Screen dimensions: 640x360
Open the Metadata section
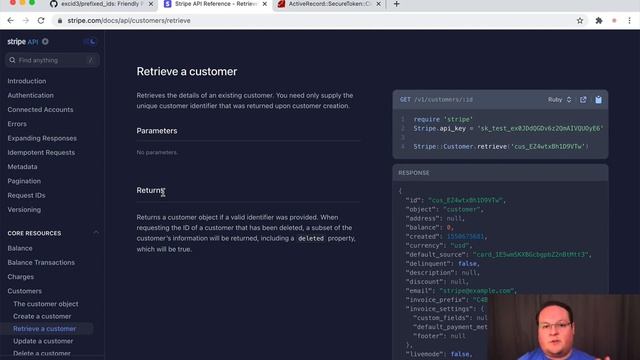pyautogui.click(x=22, y=167)
